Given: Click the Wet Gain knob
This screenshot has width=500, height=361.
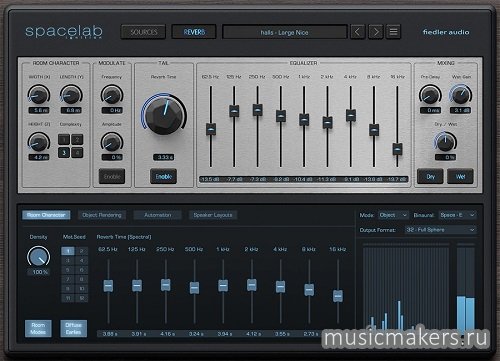Looking at the screenshot, I should [461, 94].
